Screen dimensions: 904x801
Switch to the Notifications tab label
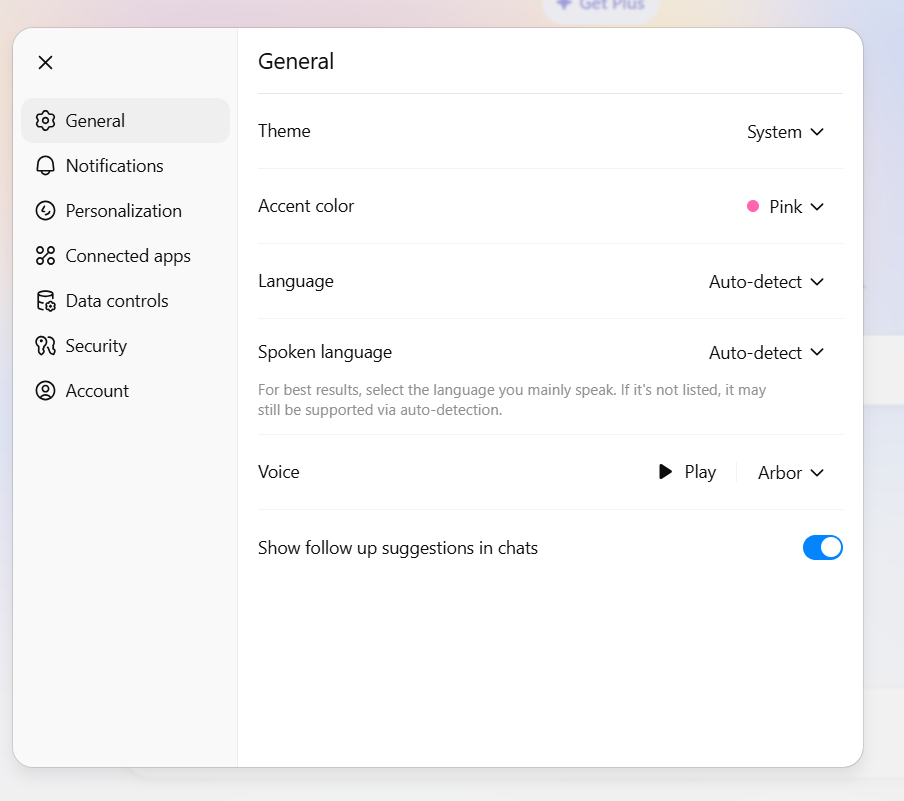click(x=114, y=166)
